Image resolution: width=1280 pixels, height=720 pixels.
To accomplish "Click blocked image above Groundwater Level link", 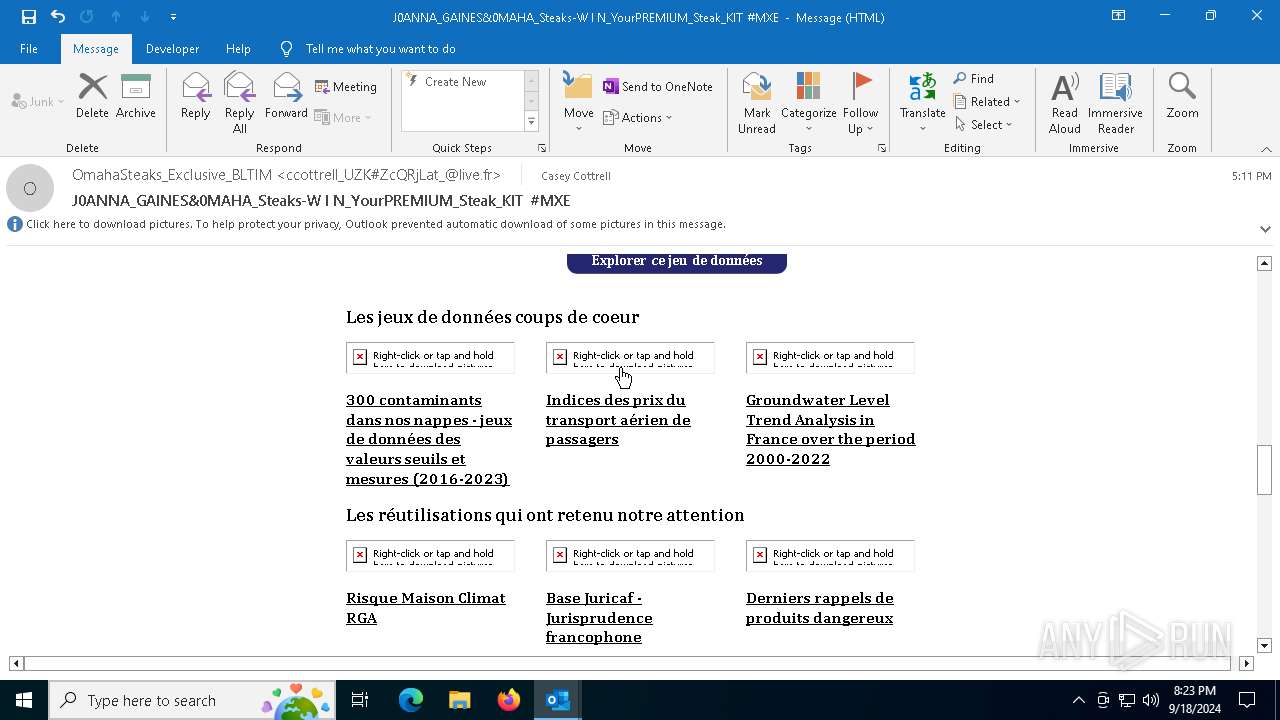I will [x=830, y=358].
